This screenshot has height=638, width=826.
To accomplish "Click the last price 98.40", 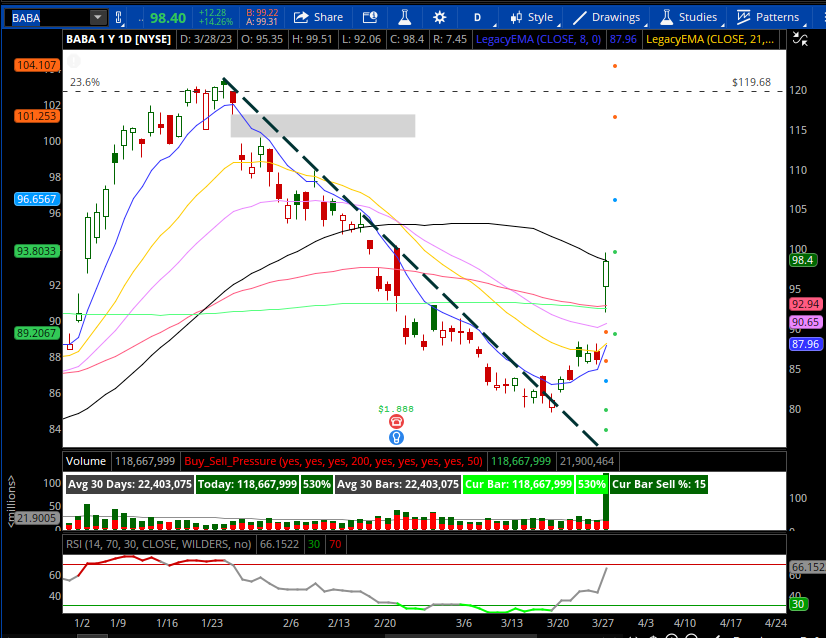I will [168, 18].
